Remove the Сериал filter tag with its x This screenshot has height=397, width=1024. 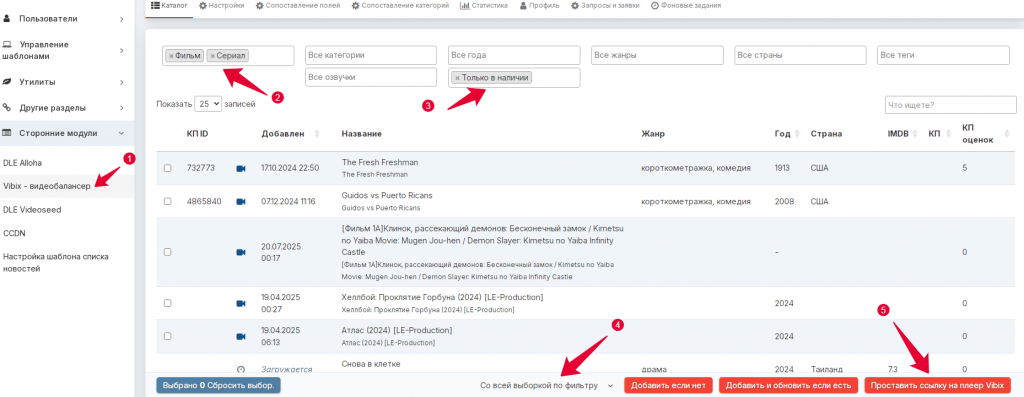[212, 56]
